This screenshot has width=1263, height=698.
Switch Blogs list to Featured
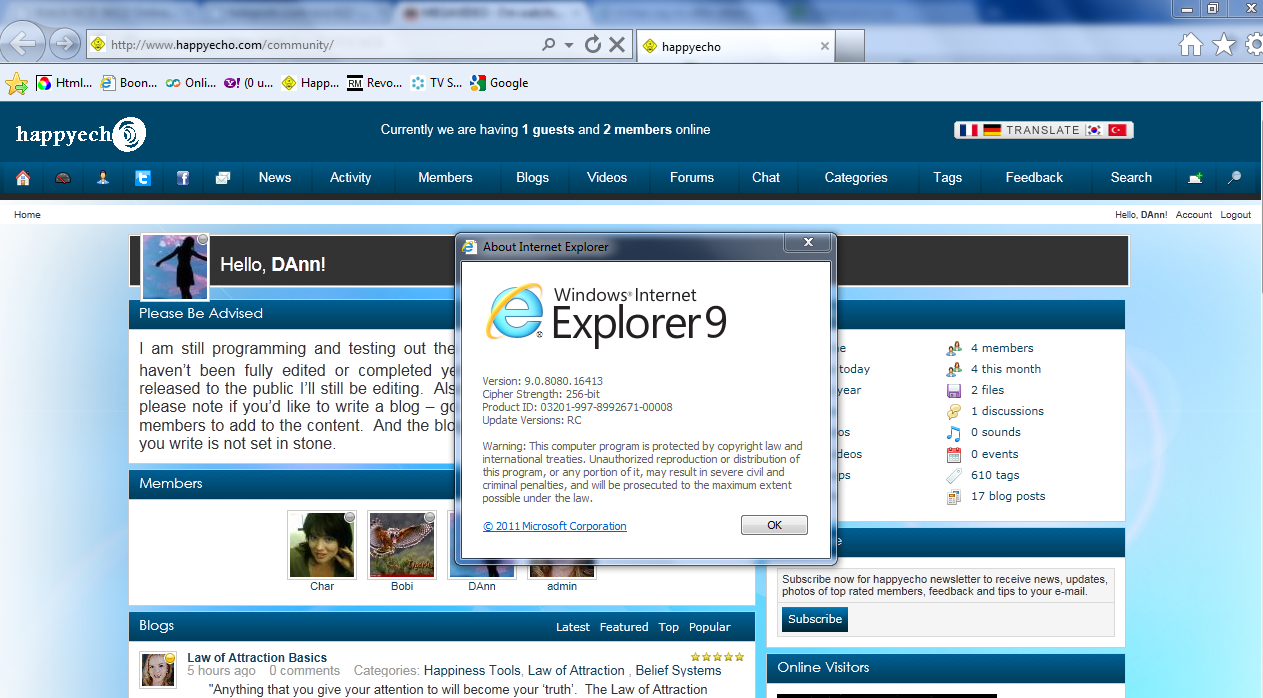[624, 627]
